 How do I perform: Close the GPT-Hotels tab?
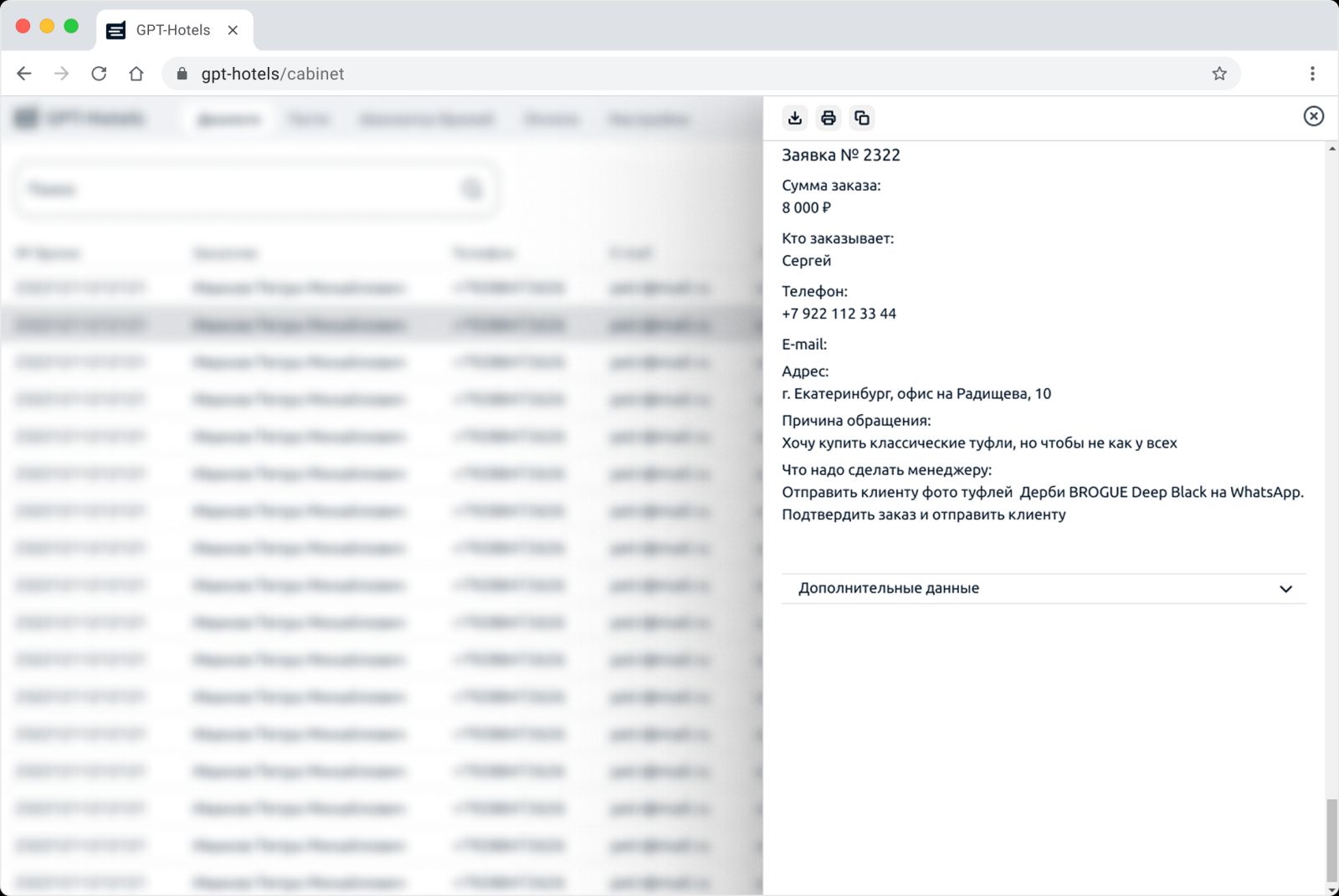(233, 30)
